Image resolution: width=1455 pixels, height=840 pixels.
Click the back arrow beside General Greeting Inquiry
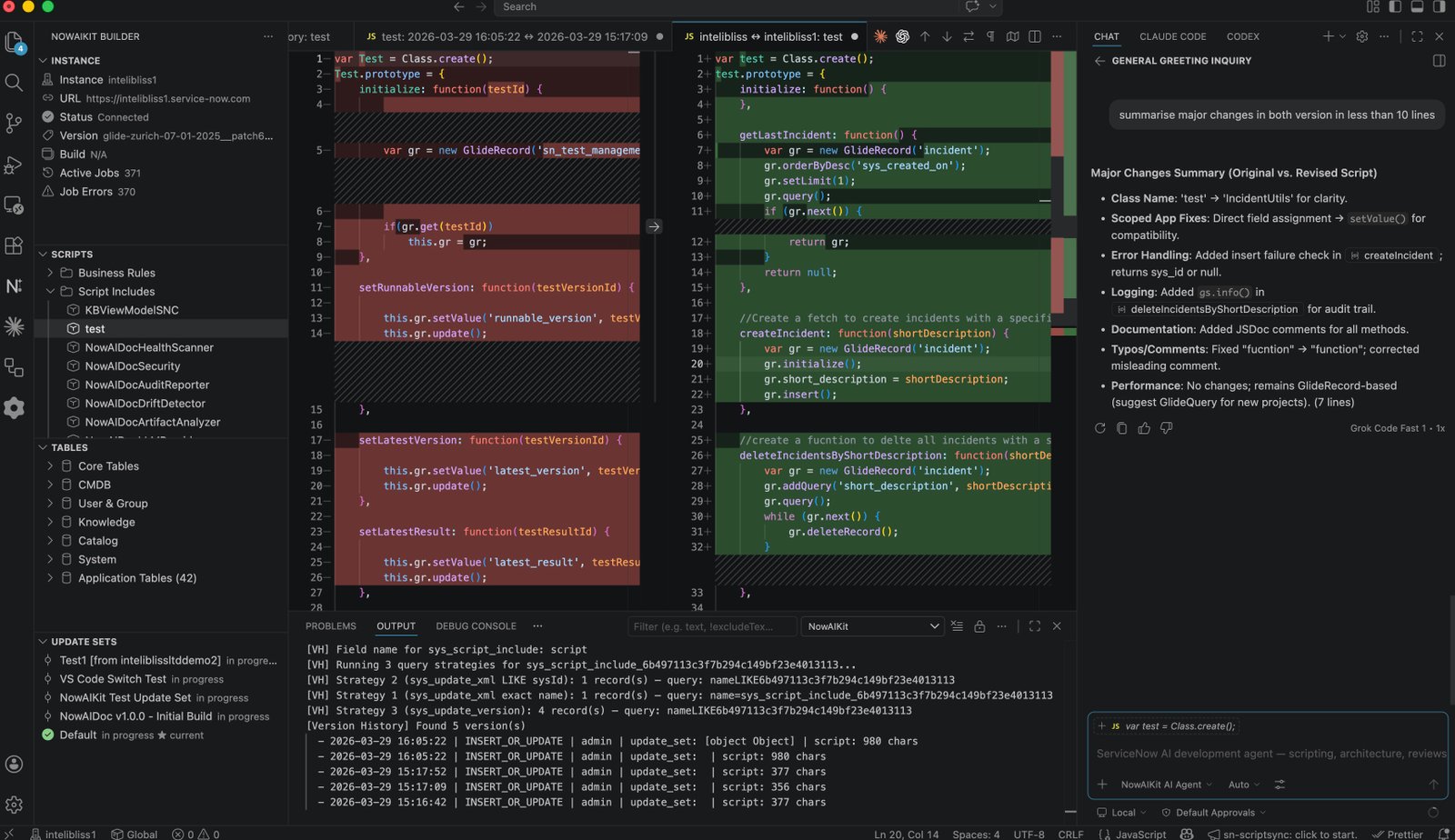tap(1099, 61)
